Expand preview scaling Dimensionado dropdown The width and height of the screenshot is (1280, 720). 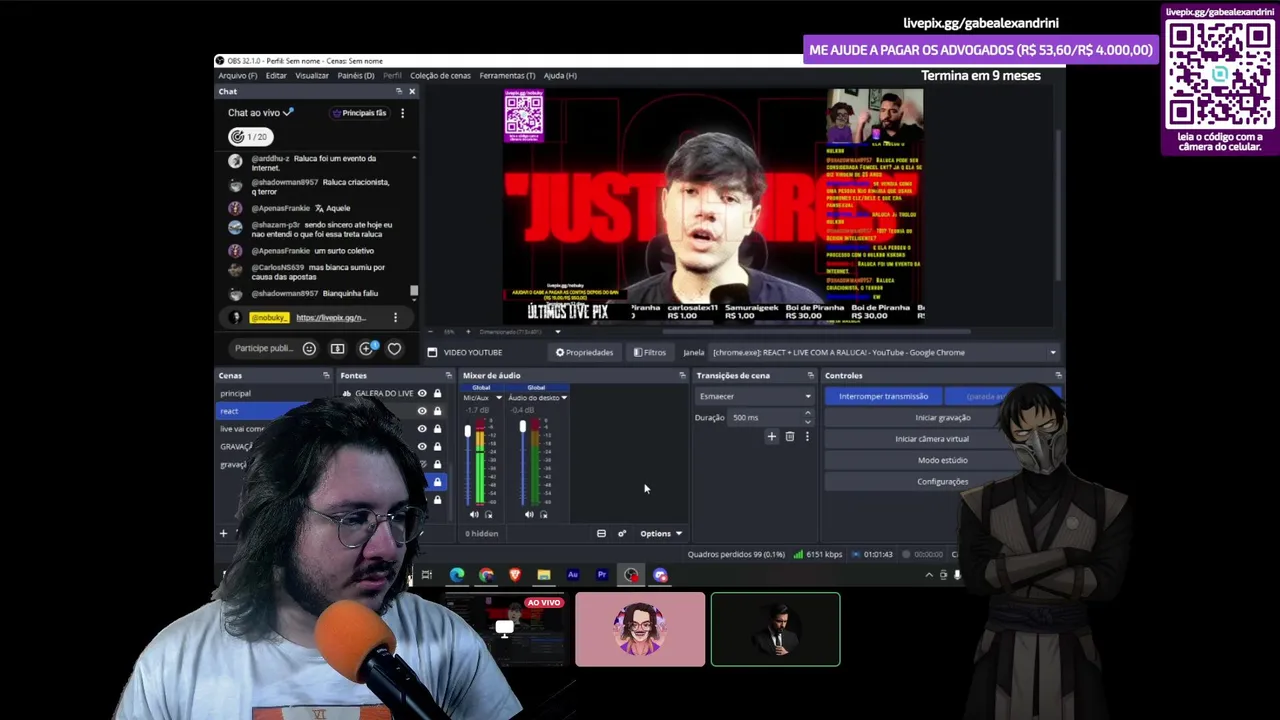click(x=557, y=332)
